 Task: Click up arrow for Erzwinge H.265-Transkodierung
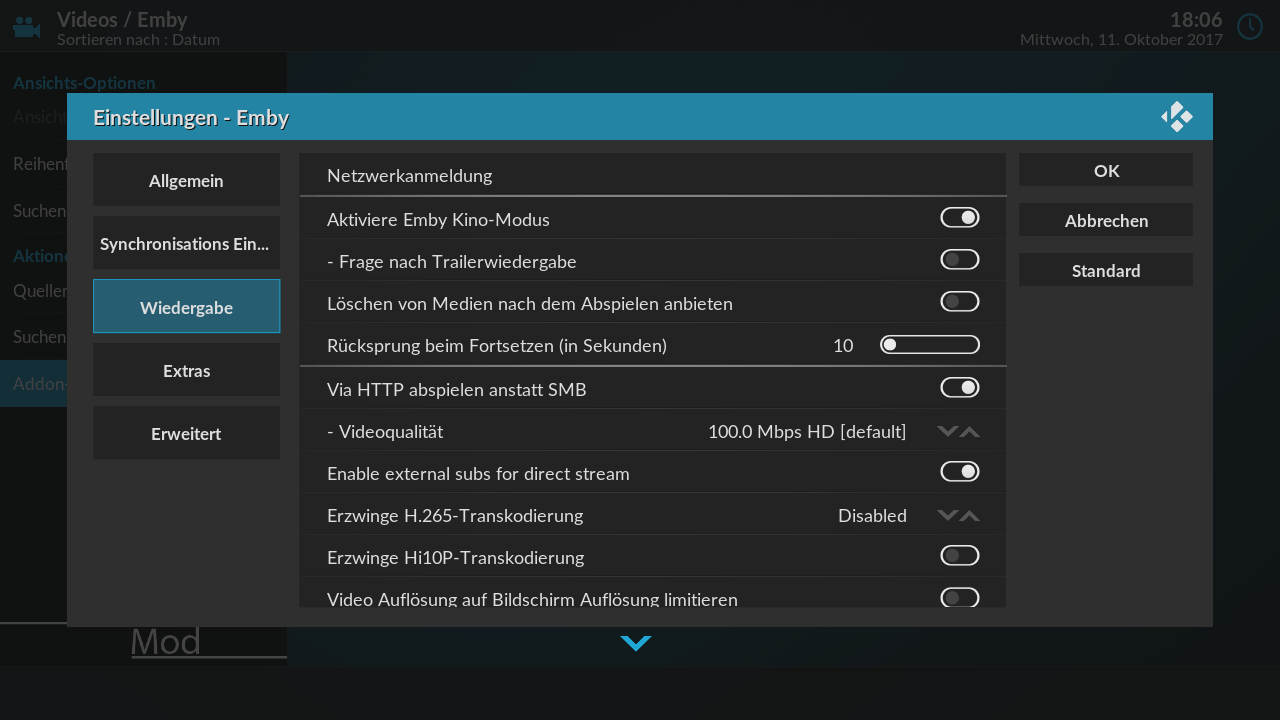click(x=969, y=516)
